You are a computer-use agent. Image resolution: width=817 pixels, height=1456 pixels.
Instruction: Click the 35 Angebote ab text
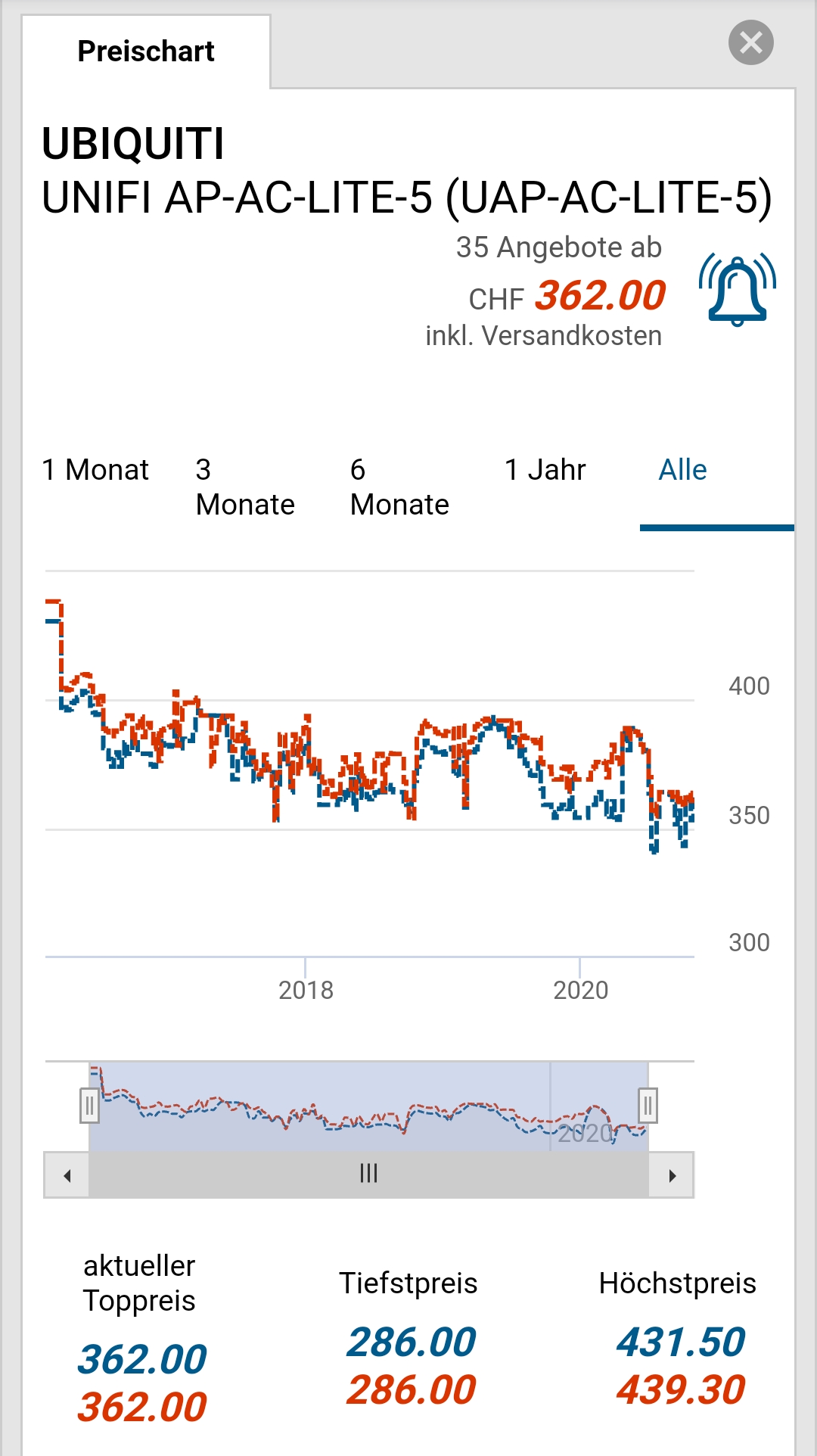click(558, 247)
